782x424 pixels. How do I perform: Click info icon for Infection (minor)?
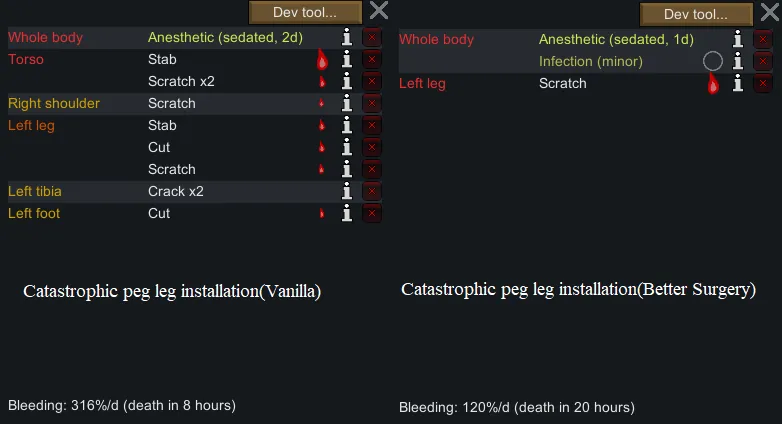[738, 62]
